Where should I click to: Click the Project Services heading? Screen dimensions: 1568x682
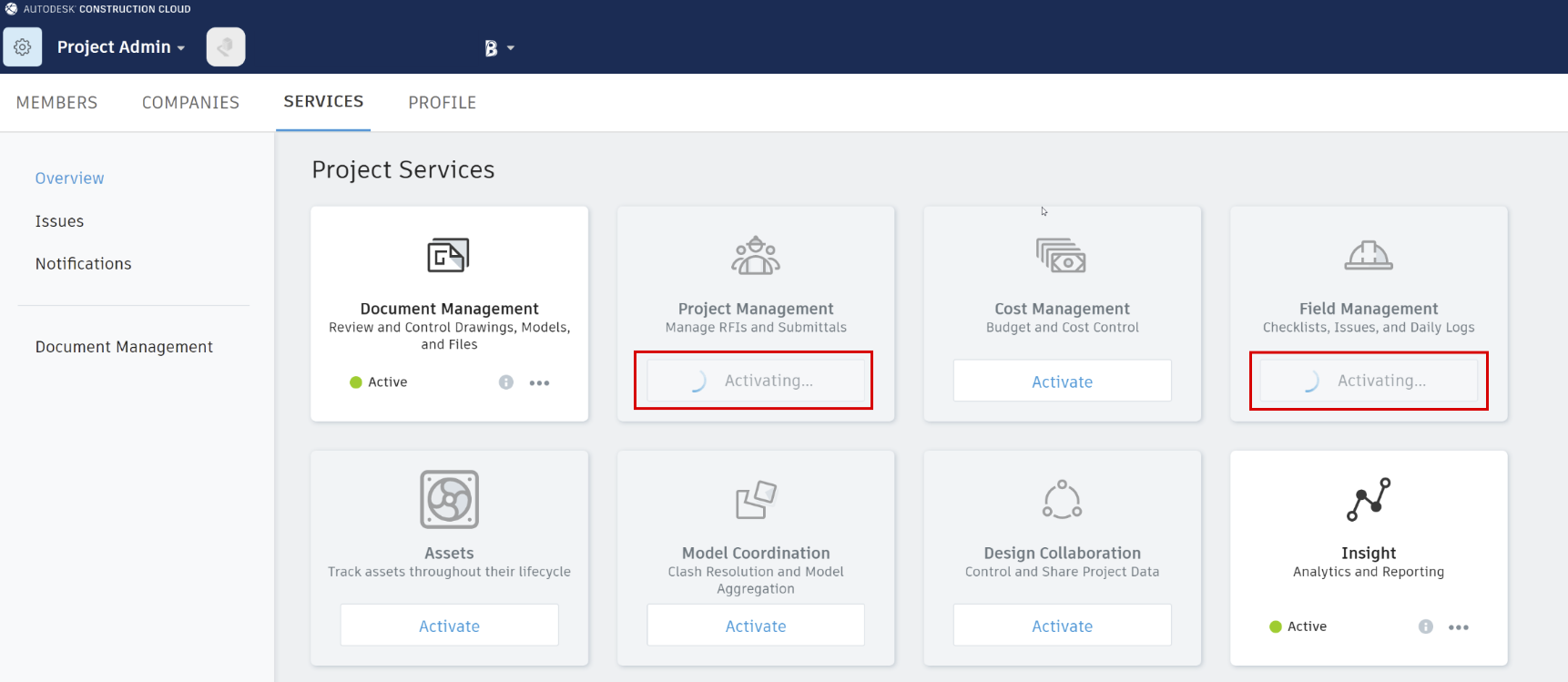(403, 170)
